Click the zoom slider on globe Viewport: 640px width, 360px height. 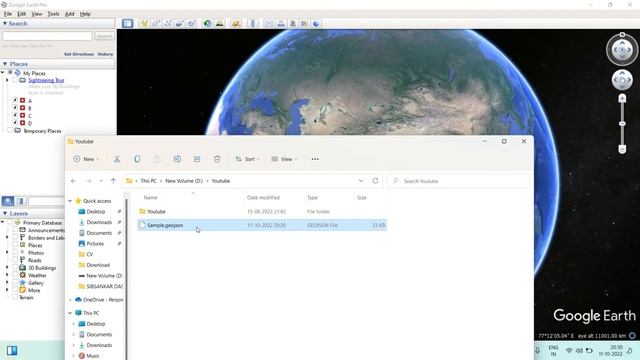coord(622,123)
